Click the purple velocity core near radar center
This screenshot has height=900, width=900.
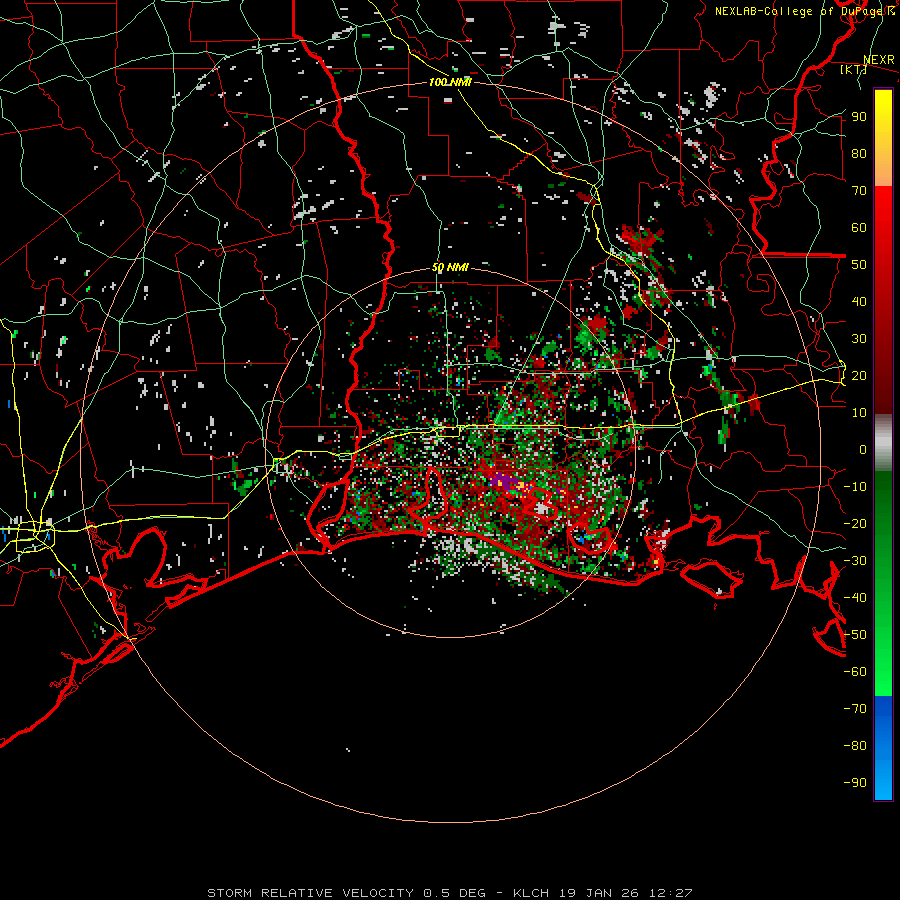503,480
